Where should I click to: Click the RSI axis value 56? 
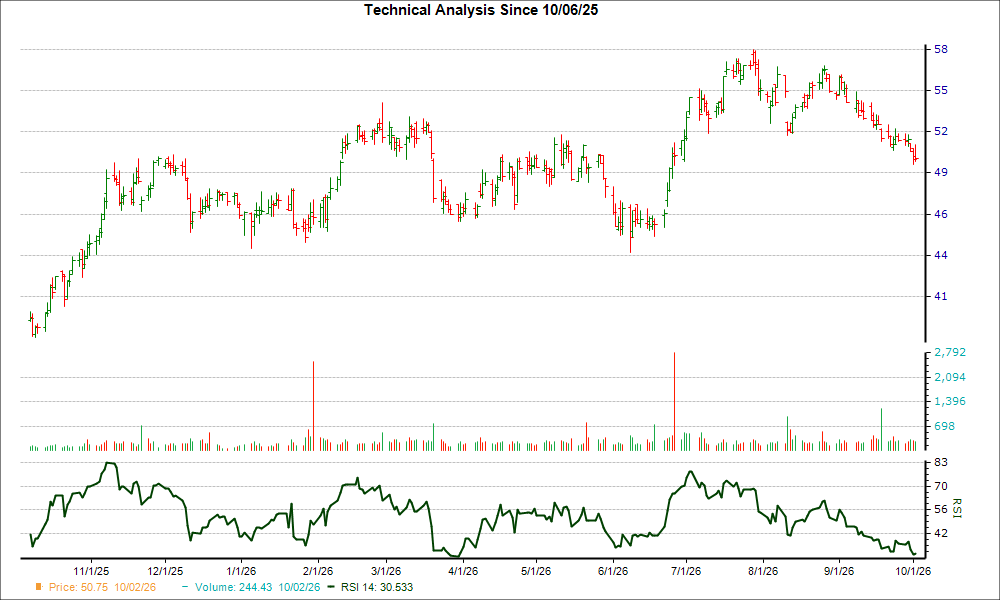(941, 509)
